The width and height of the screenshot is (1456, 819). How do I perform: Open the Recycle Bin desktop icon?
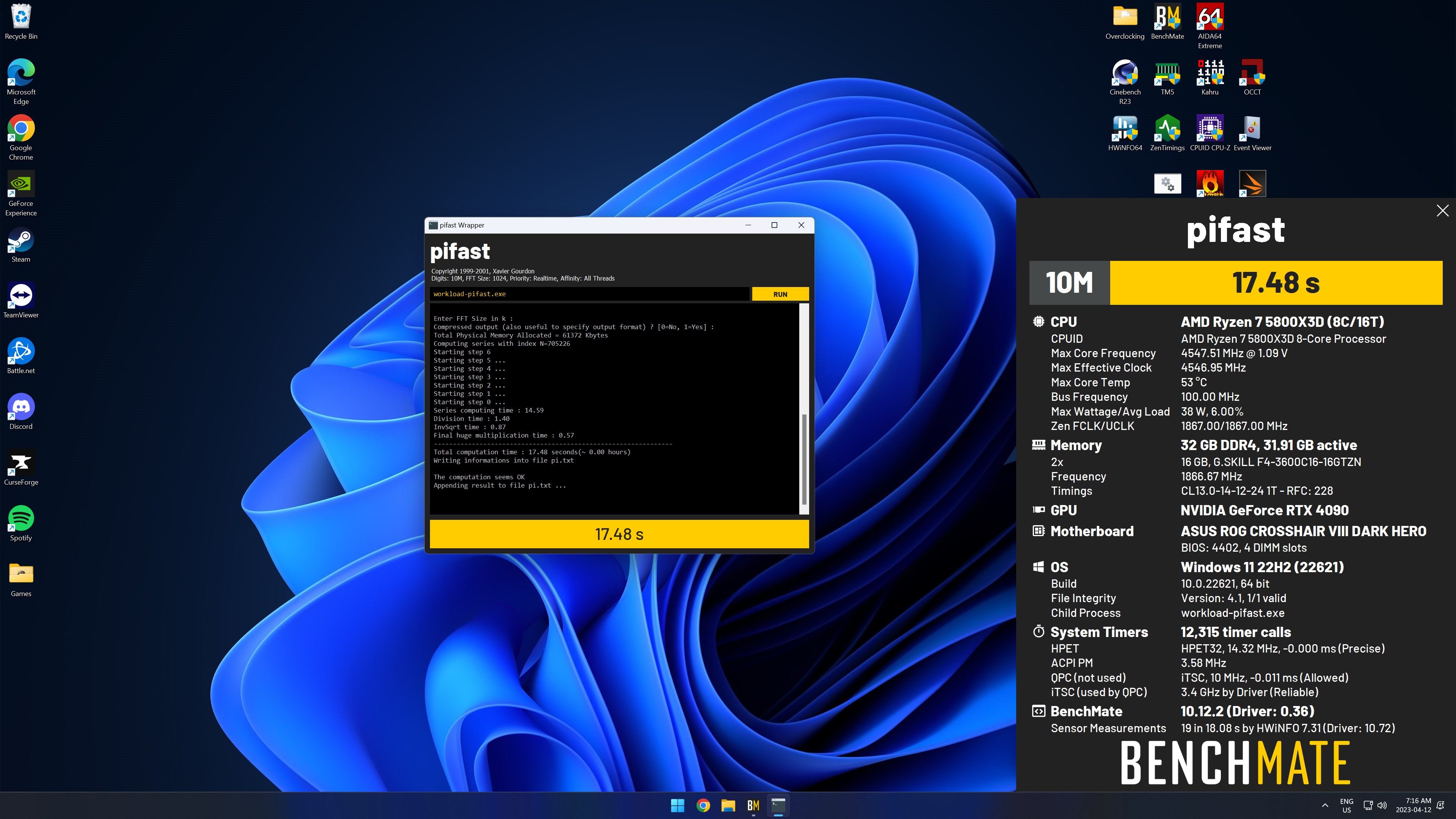(x=21, y=22)
